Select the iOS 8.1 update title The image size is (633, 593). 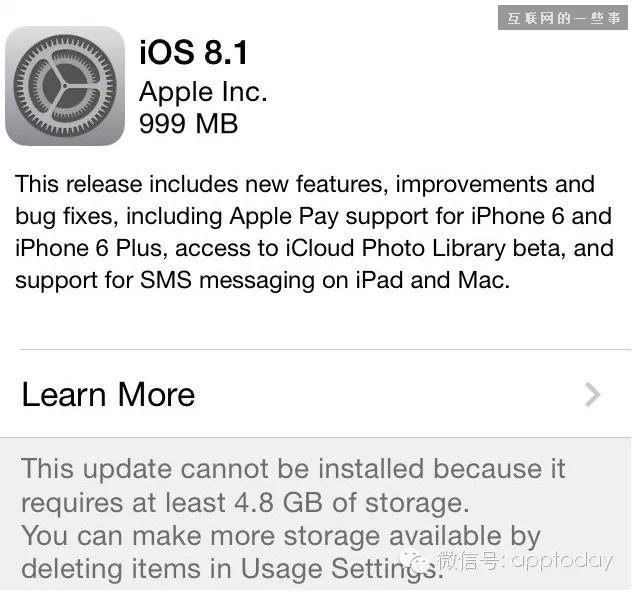(193, 52)
